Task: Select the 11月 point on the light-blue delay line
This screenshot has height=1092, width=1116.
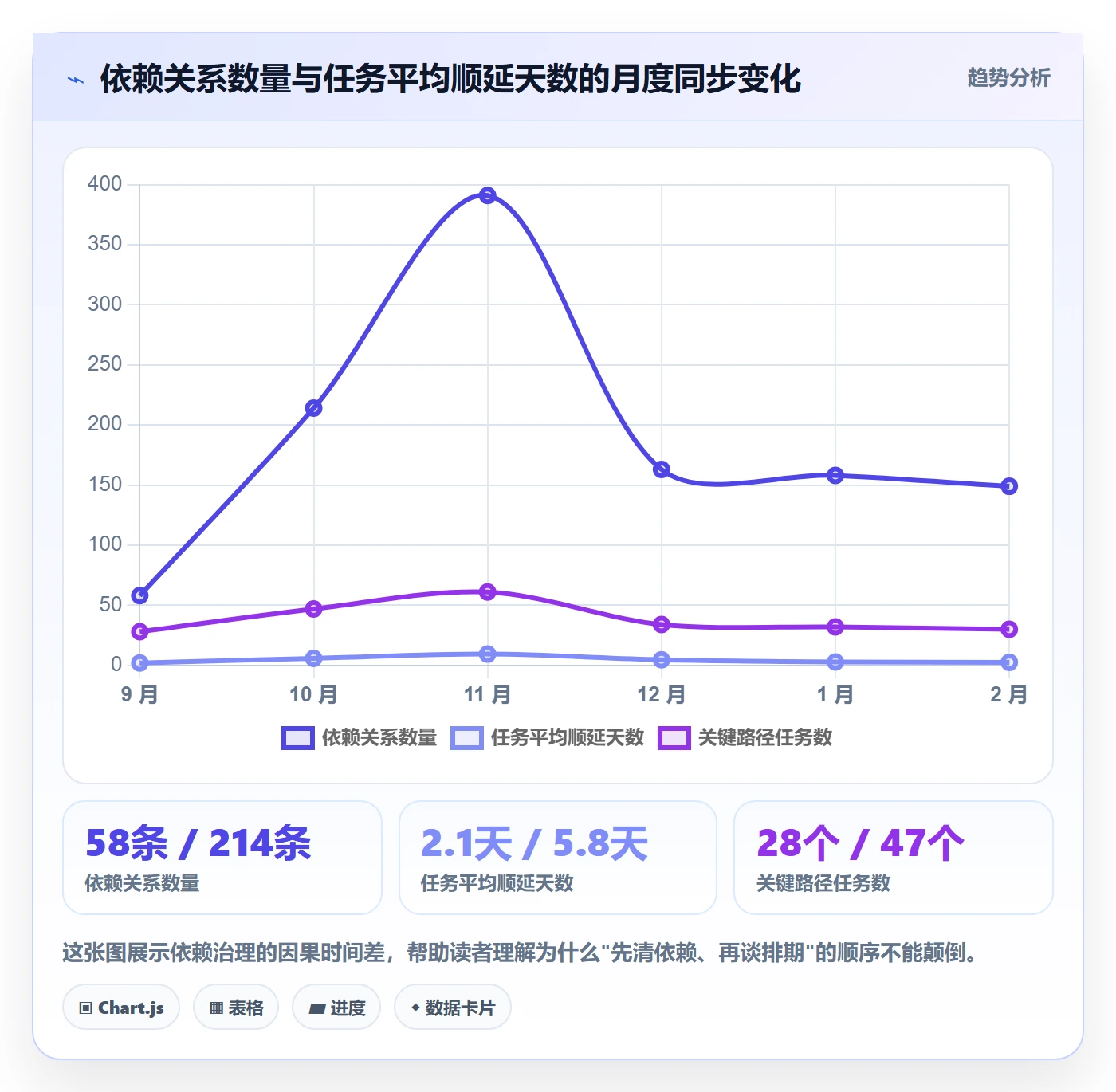Action: (488, 654)
